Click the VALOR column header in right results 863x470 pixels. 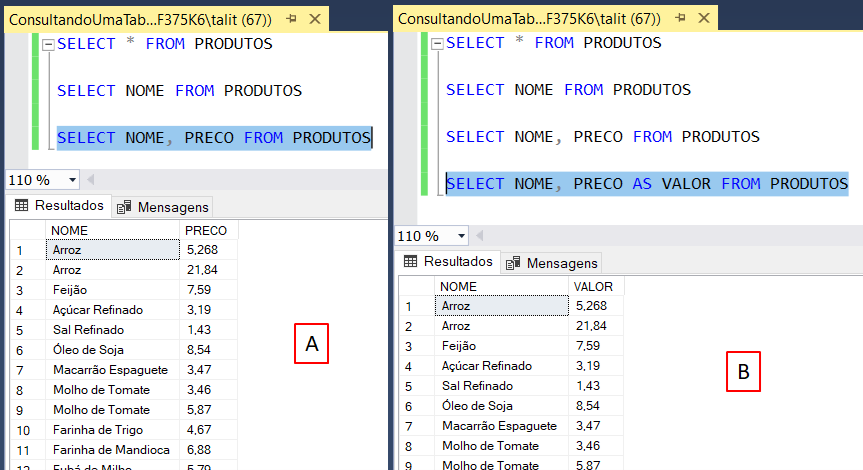597,287
